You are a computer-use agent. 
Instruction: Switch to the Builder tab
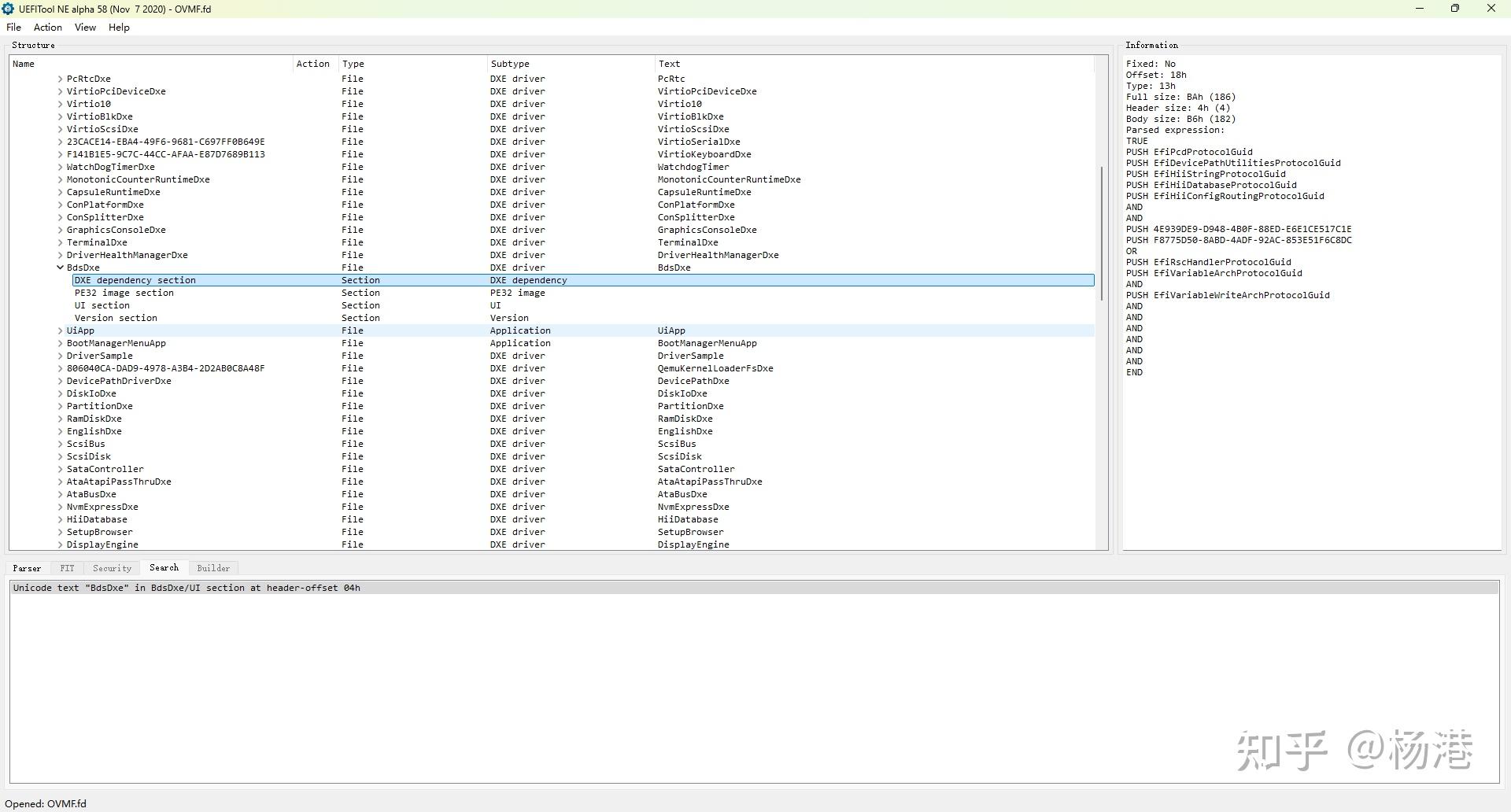(x=213, y=567)
